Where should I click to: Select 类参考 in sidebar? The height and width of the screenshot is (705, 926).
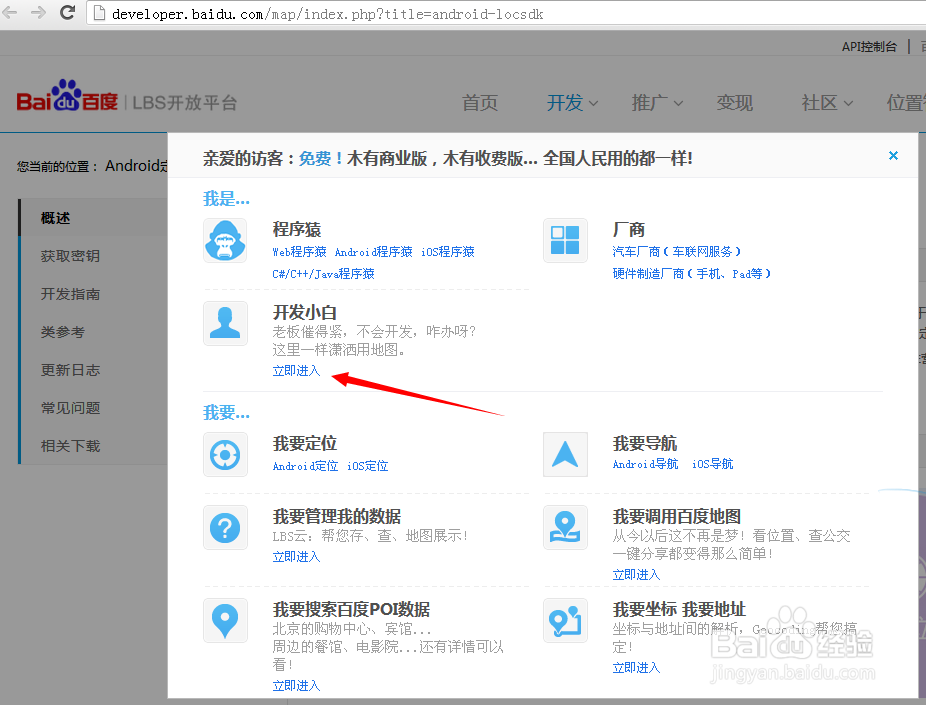(x=93, y=332)
